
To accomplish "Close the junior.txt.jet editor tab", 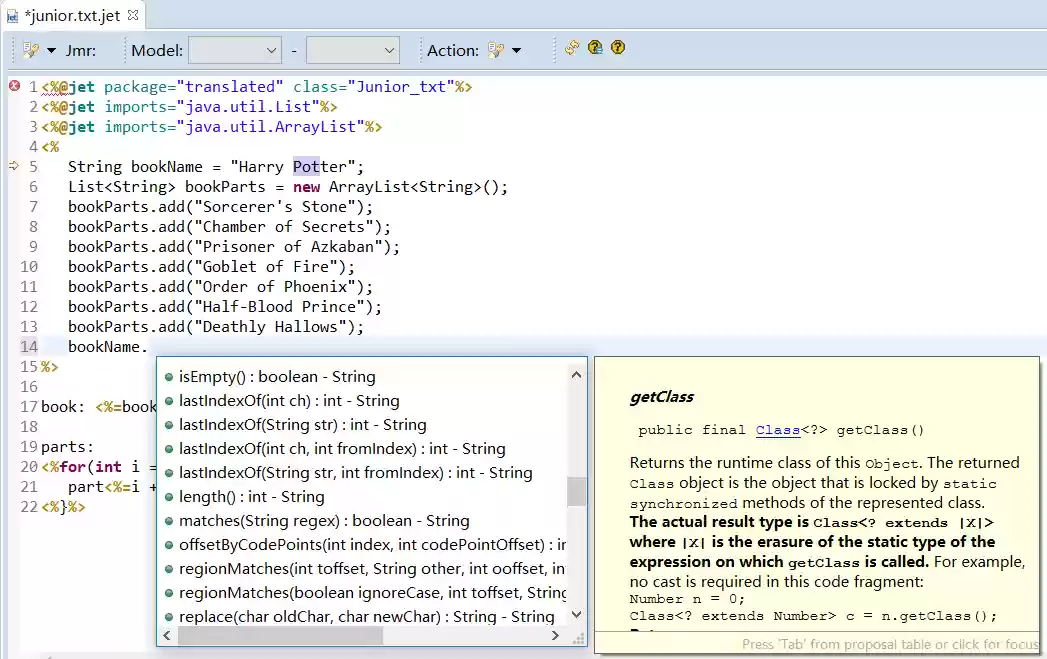I will [x=133, y=15].
